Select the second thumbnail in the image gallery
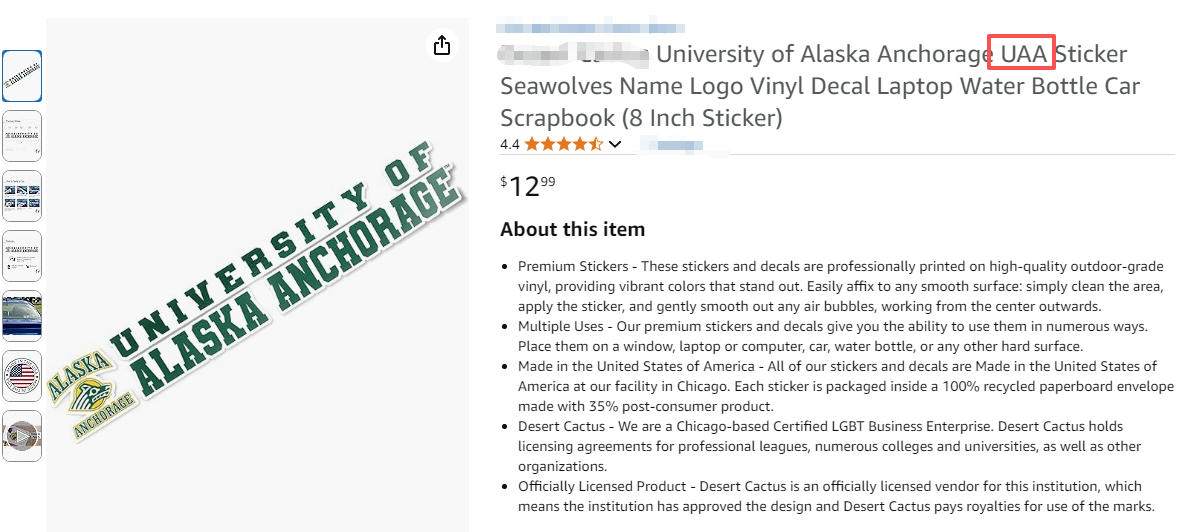 tap(22, 136)
